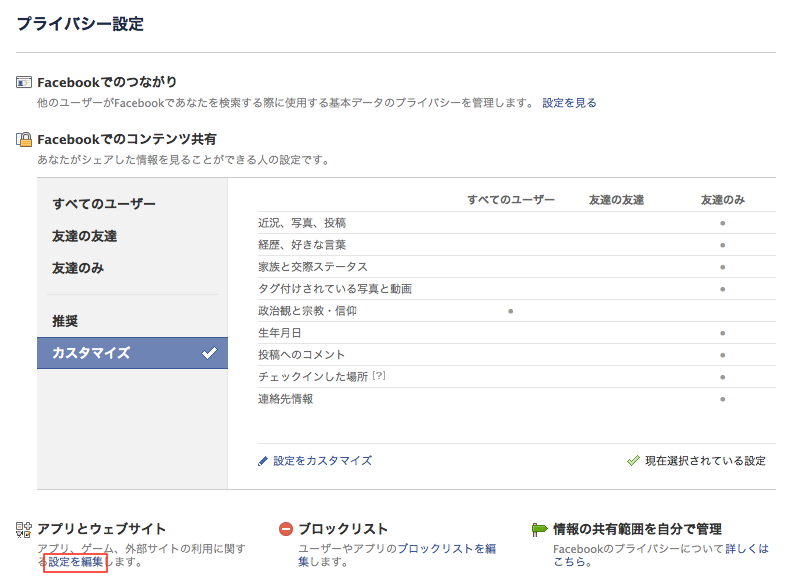The height and width of the screenshot is (586, 788).
Task: Click the 情報の共有範囲を自分で管理 heading
Action: click(x=638, y=529)
